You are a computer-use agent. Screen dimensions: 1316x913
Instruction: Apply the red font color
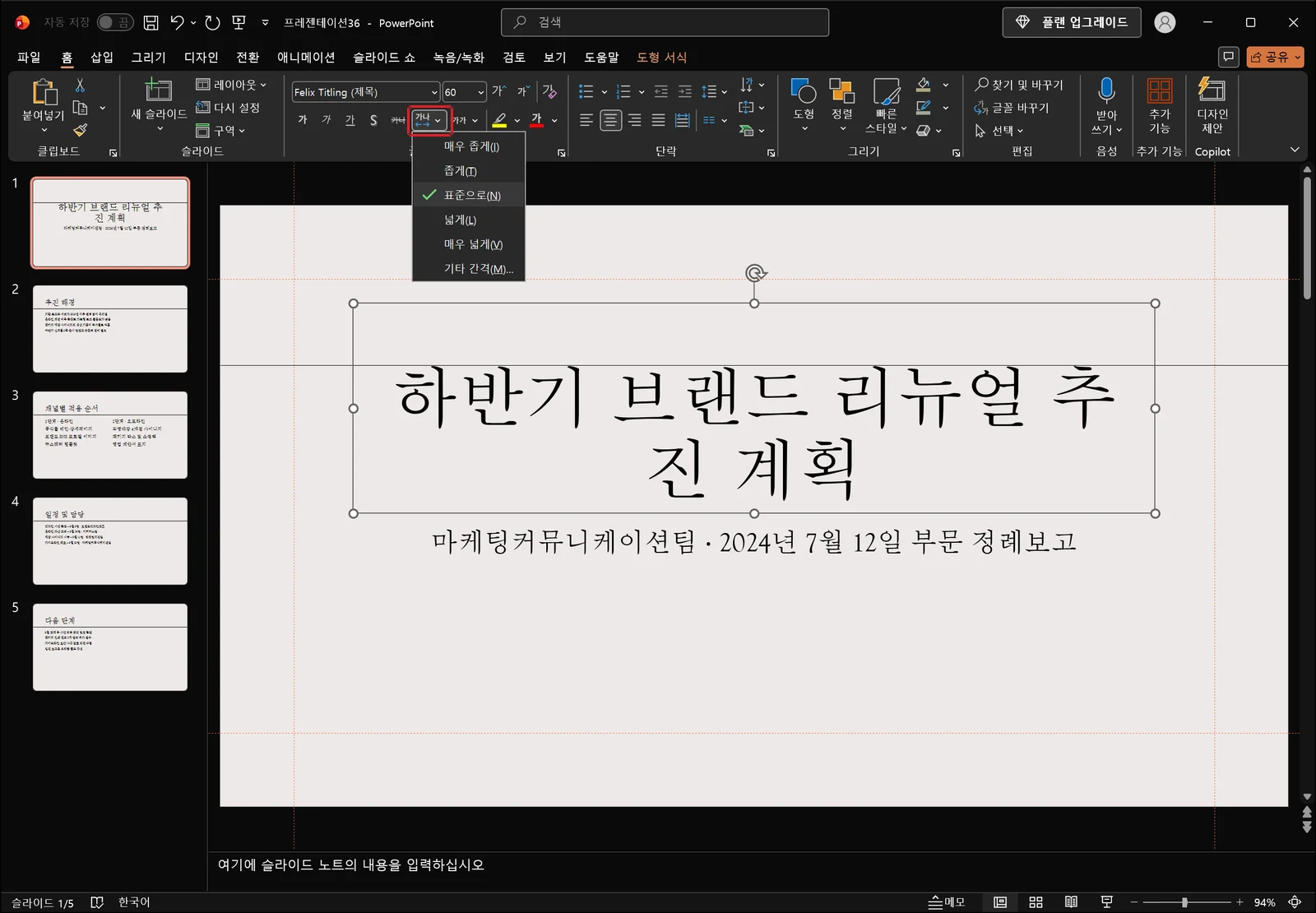tap(537, 120)
